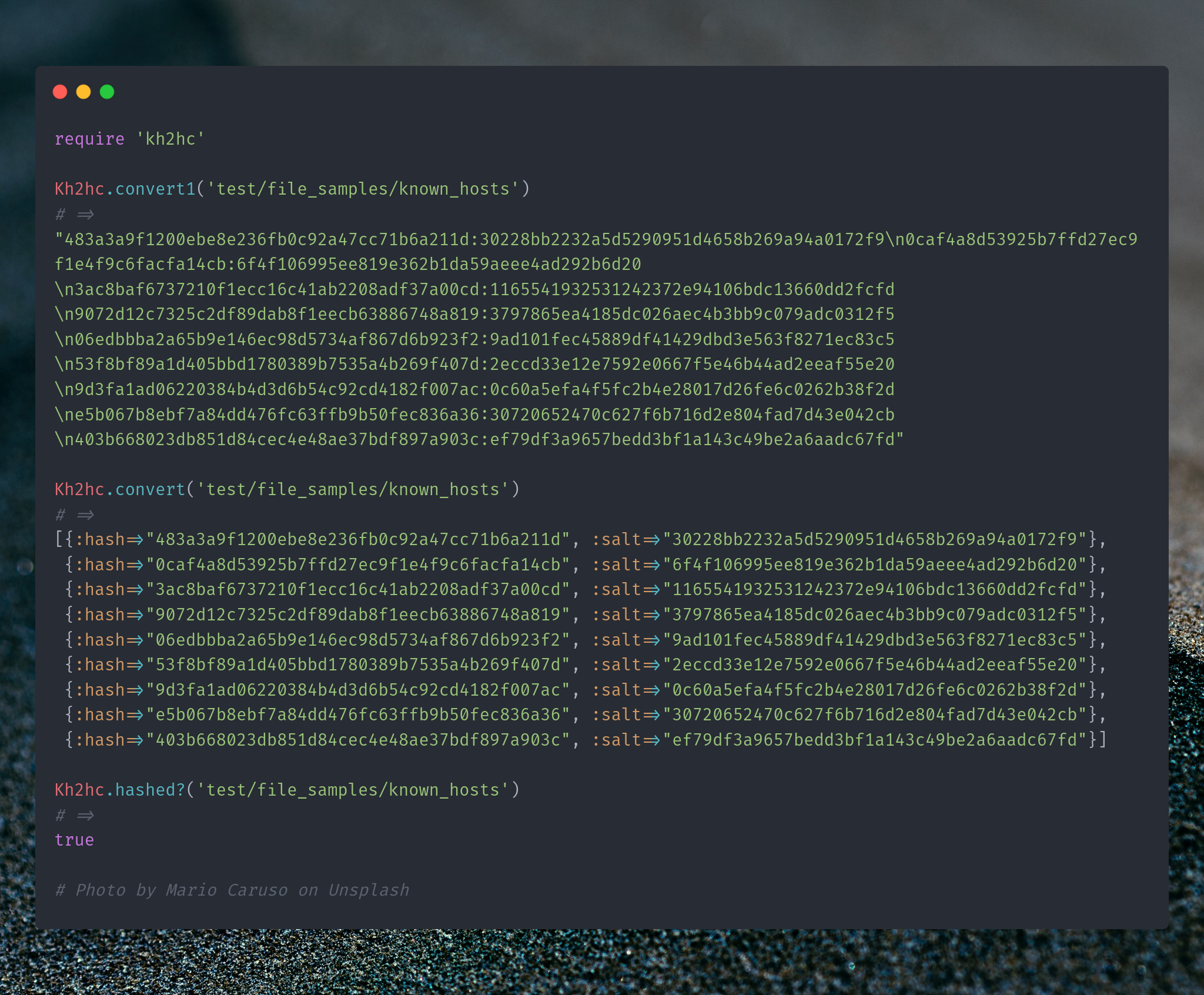The height and width of the screenshot is (995, 1204).
Task: Click the purple 'true' result value
Action: [74, 840]
